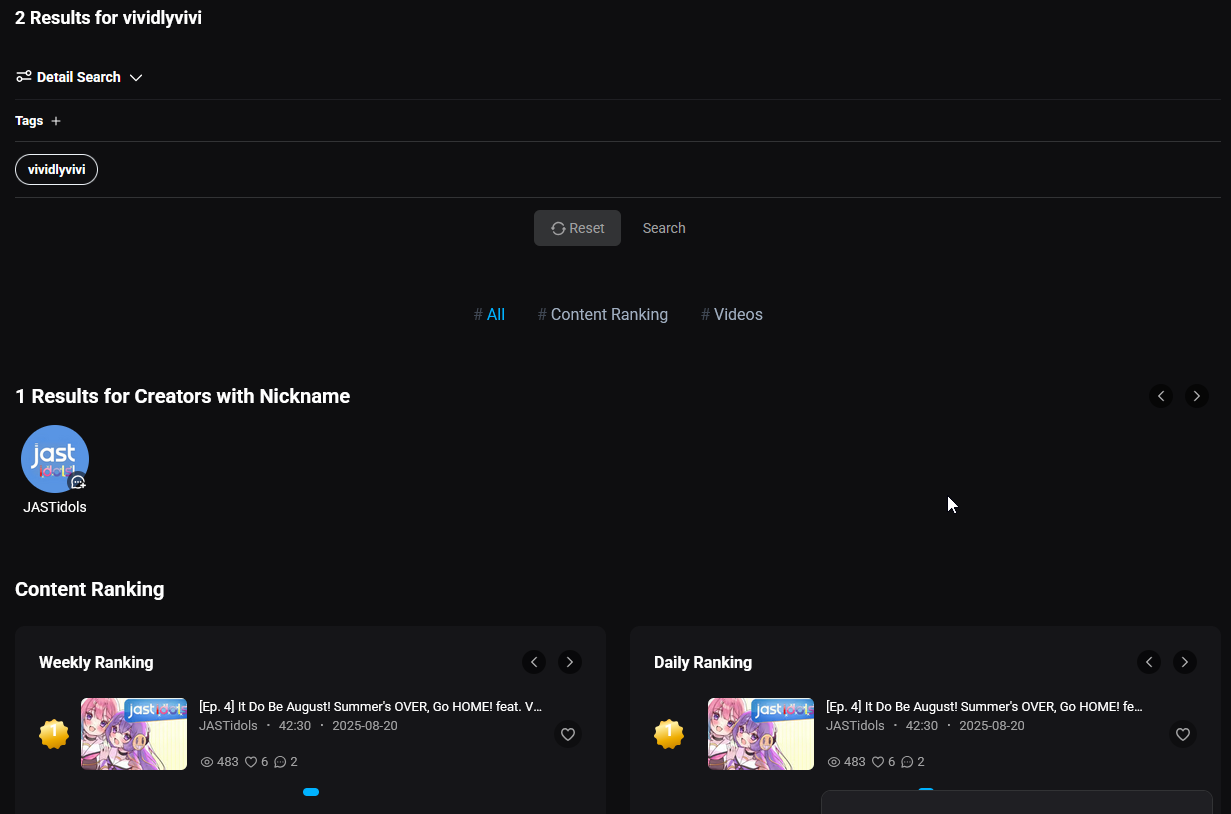Like the Weekly Ranking video with heart button

568,734
